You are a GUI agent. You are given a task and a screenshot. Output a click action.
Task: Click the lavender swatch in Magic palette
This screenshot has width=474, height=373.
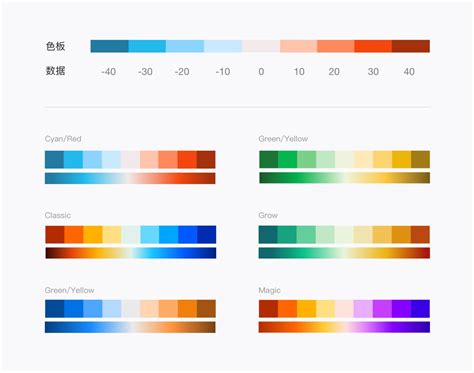pos(363,309)
